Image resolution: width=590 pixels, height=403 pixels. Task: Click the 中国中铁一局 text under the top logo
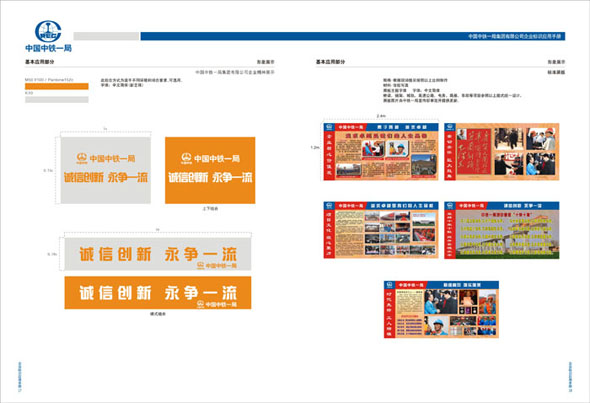(48, 48)
